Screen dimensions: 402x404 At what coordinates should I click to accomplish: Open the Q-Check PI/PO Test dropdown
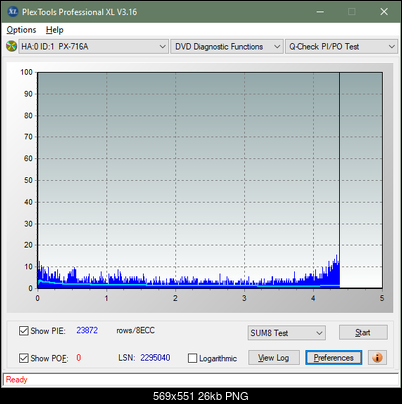[x=341, y=47]
